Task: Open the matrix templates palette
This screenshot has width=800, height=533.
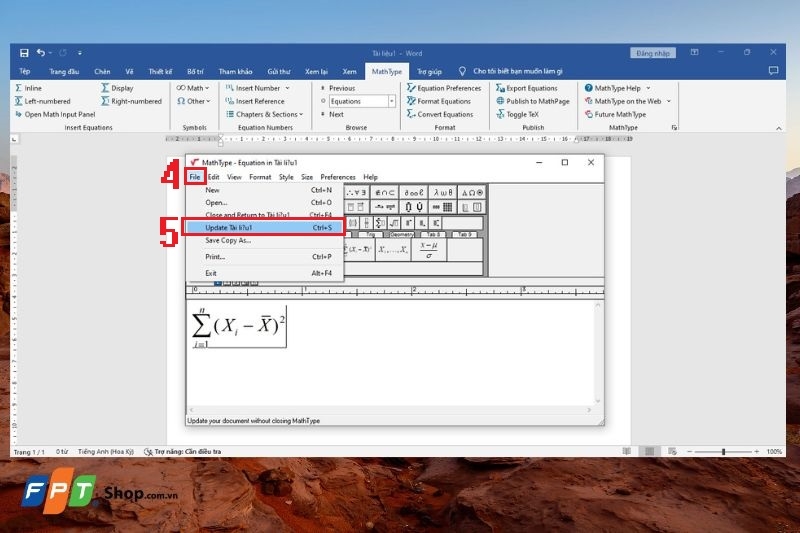Action: [x=443, y=207]
